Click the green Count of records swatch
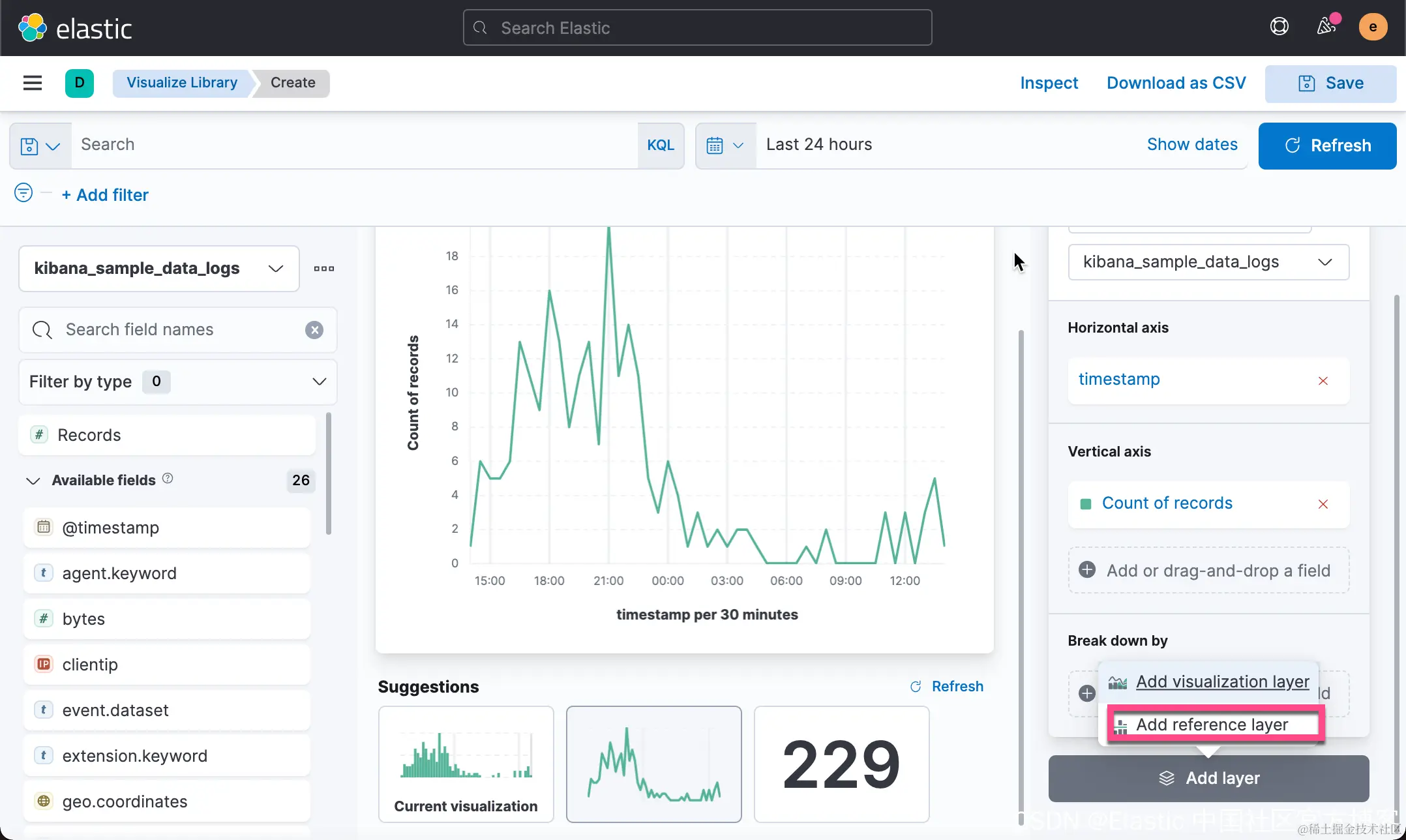Viewport: 1406px width, 840px height. [1086, 504]
